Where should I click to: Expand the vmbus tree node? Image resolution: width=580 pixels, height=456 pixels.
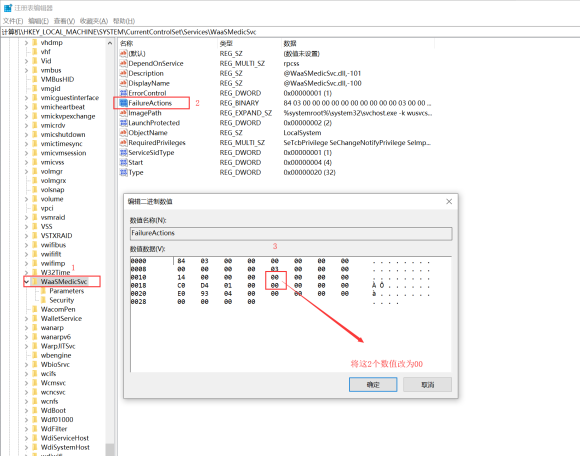(26, 70)
